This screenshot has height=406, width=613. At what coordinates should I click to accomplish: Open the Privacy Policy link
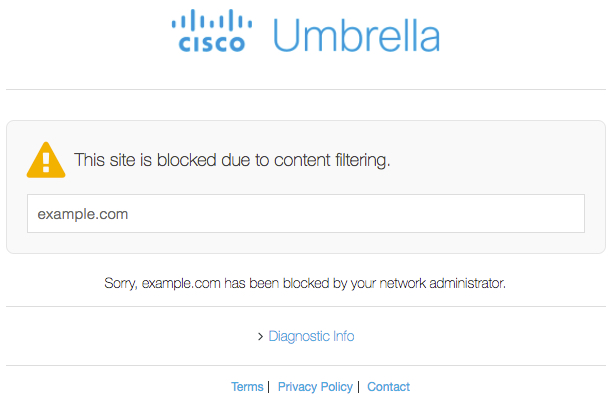315,387
